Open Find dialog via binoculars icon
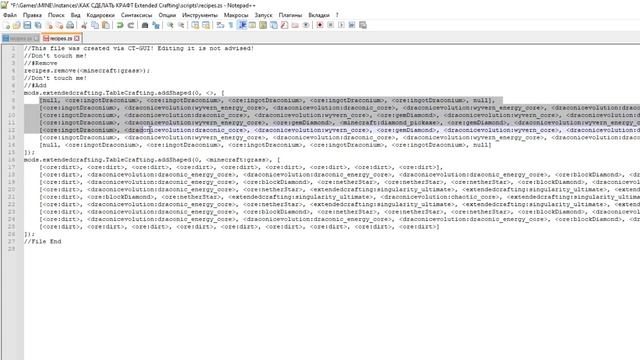Viewport: 640px width, 360px height. 144,25
